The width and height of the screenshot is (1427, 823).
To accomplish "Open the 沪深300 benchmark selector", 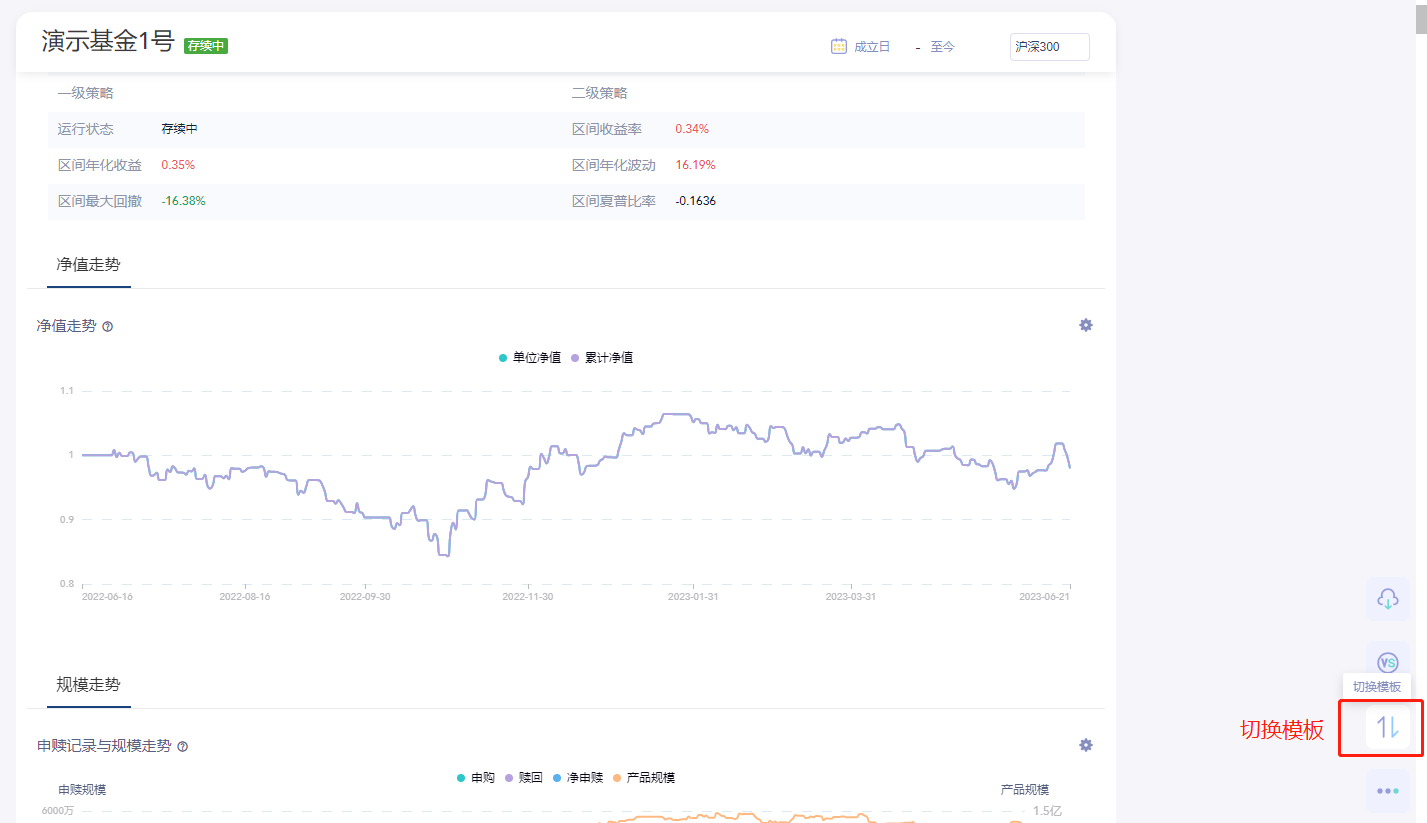I will [1049, 47].
